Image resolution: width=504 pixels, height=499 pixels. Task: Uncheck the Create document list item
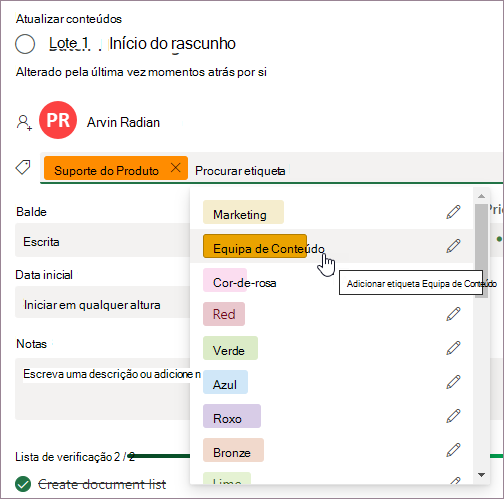(23, 484)
